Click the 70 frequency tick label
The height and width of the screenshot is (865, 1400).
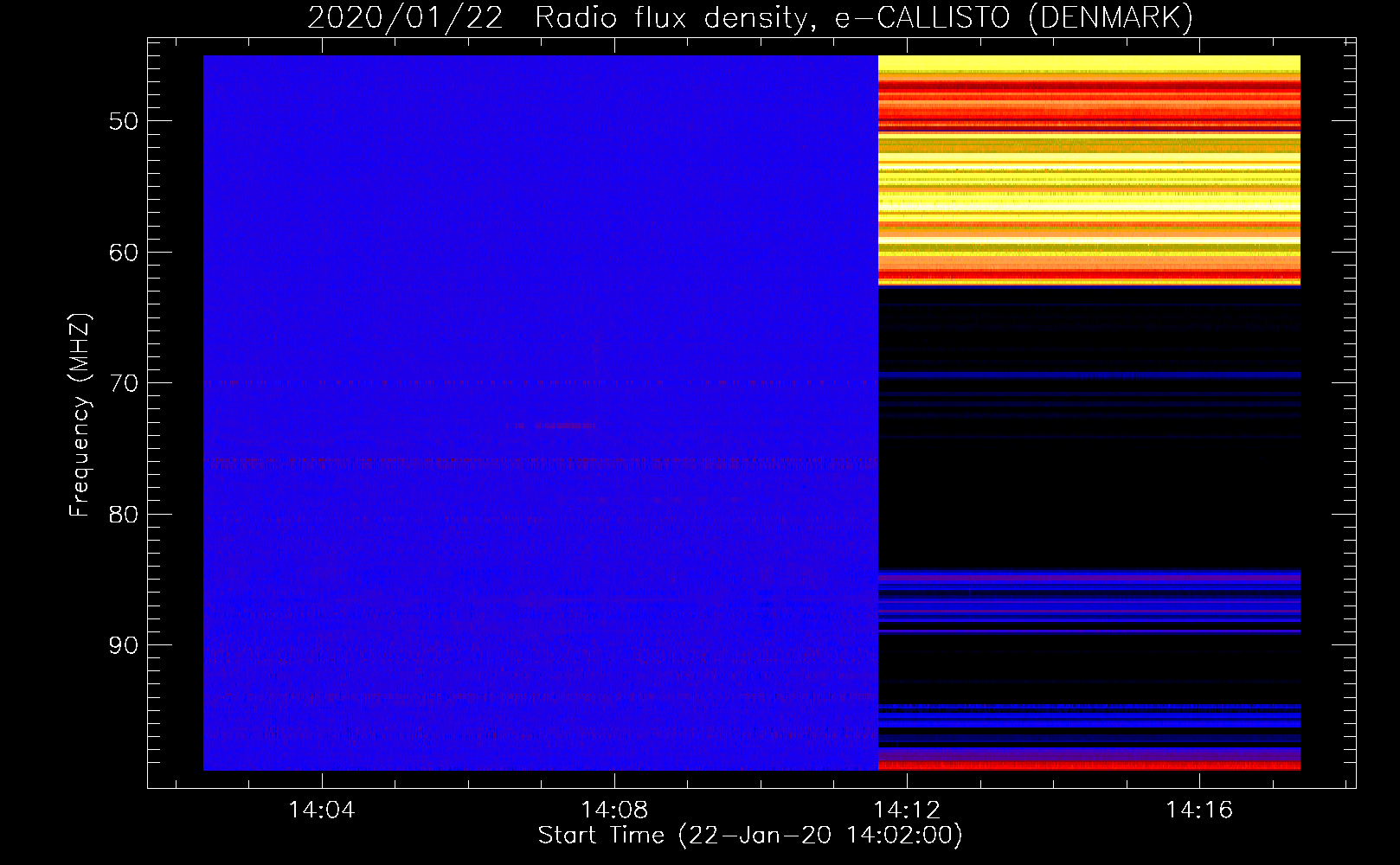124,383
